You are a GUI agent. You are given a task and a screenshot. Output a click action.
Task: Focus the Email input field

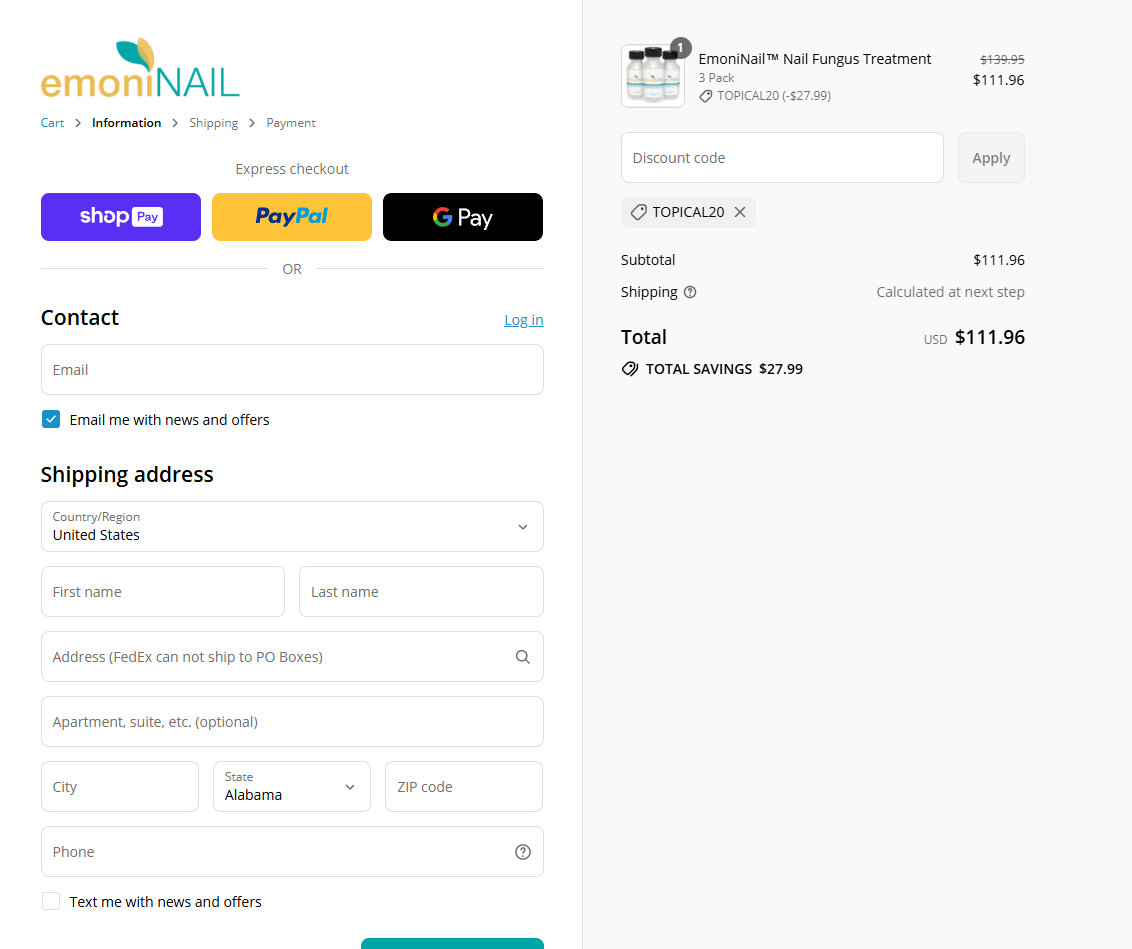point(292,369)
